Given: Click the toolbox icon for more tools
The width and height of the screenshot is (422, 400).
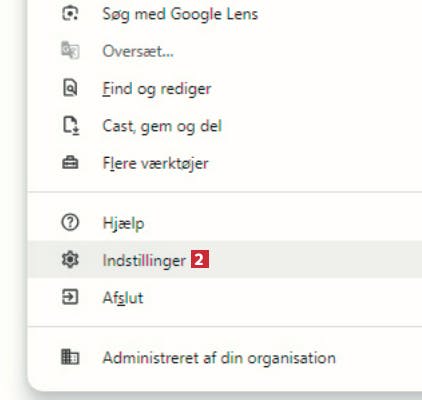Looking at the screenshot, I should click(70, 163).
